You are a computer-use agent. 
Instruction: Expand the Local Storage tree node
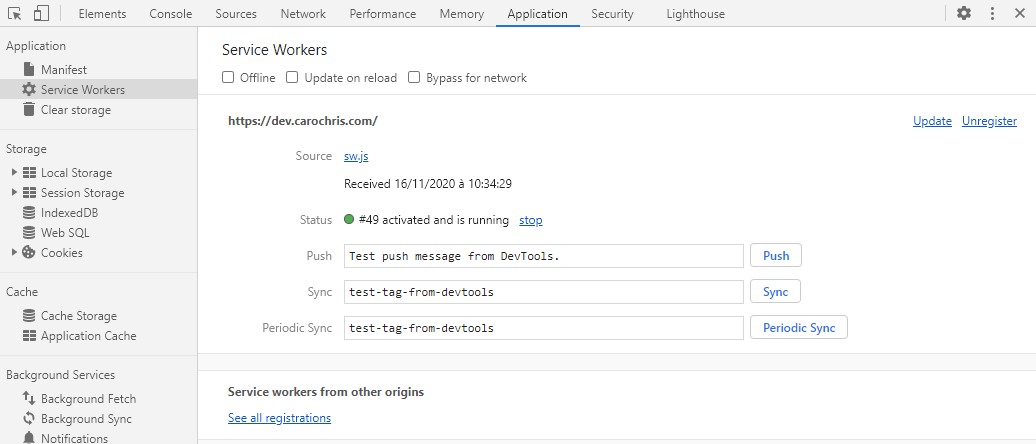[x=15, y=172]
